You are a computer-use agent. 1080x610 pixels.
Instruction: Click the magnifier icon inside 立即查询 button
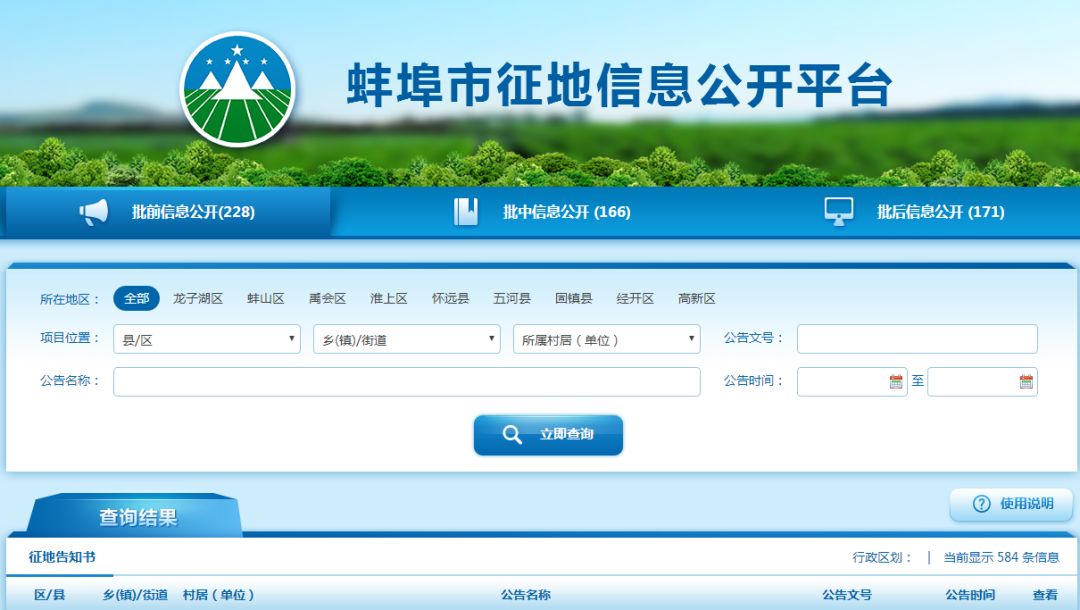512,435
